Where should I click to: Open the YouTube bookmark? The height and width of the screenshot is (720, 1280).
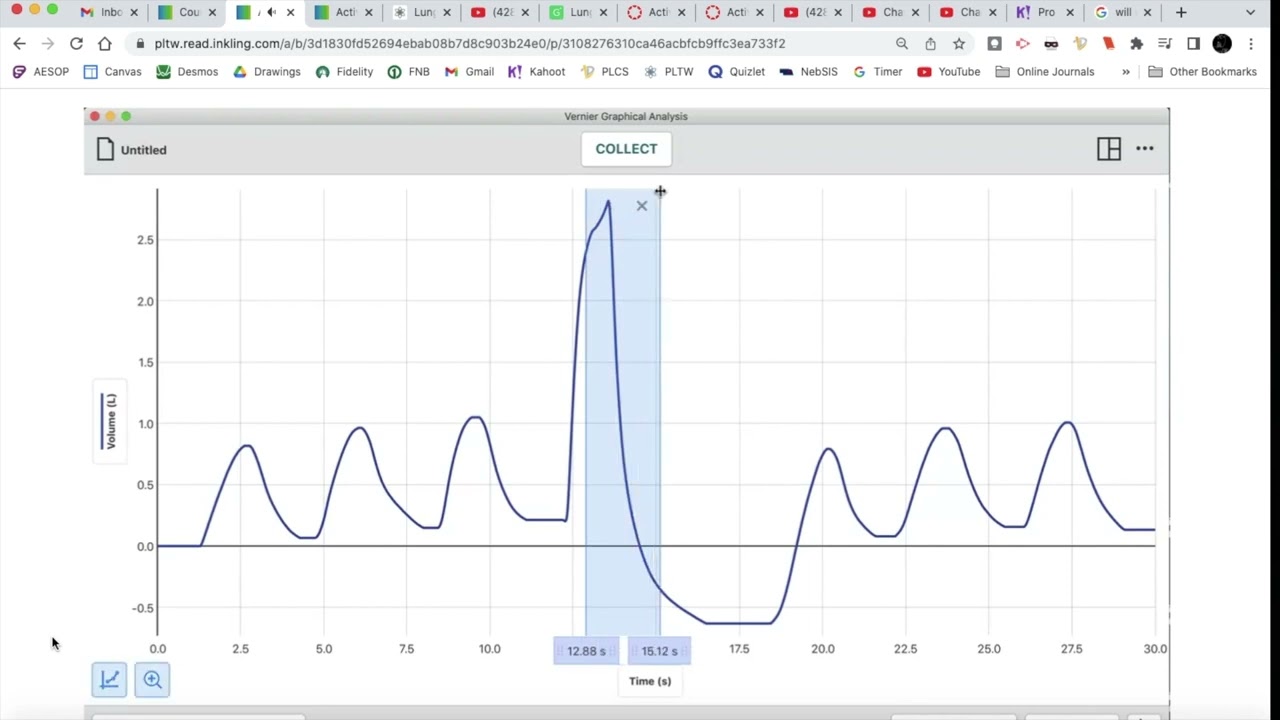point(949,72)
